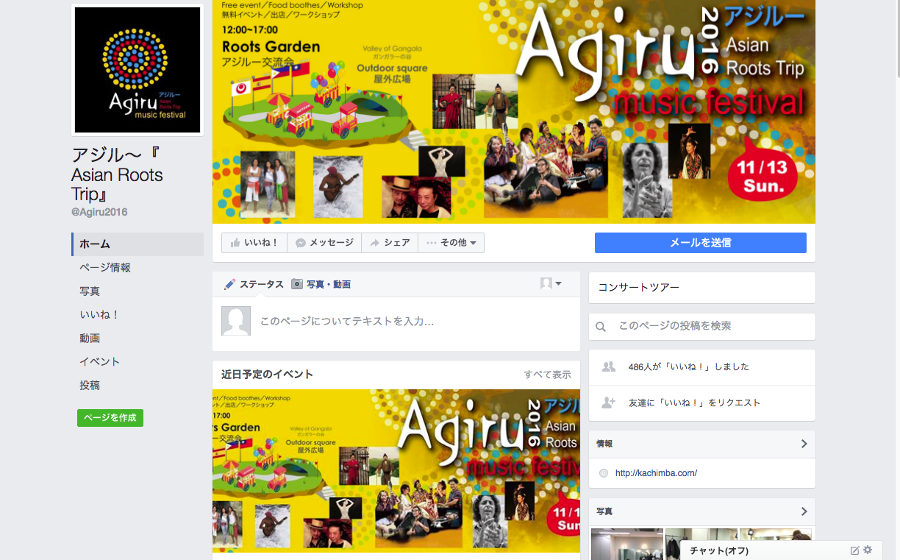This screenshot has height=560, width=900.
Task: Click 友達に「いいね！」をリクエスト link
Action: [x=694, y=403]
